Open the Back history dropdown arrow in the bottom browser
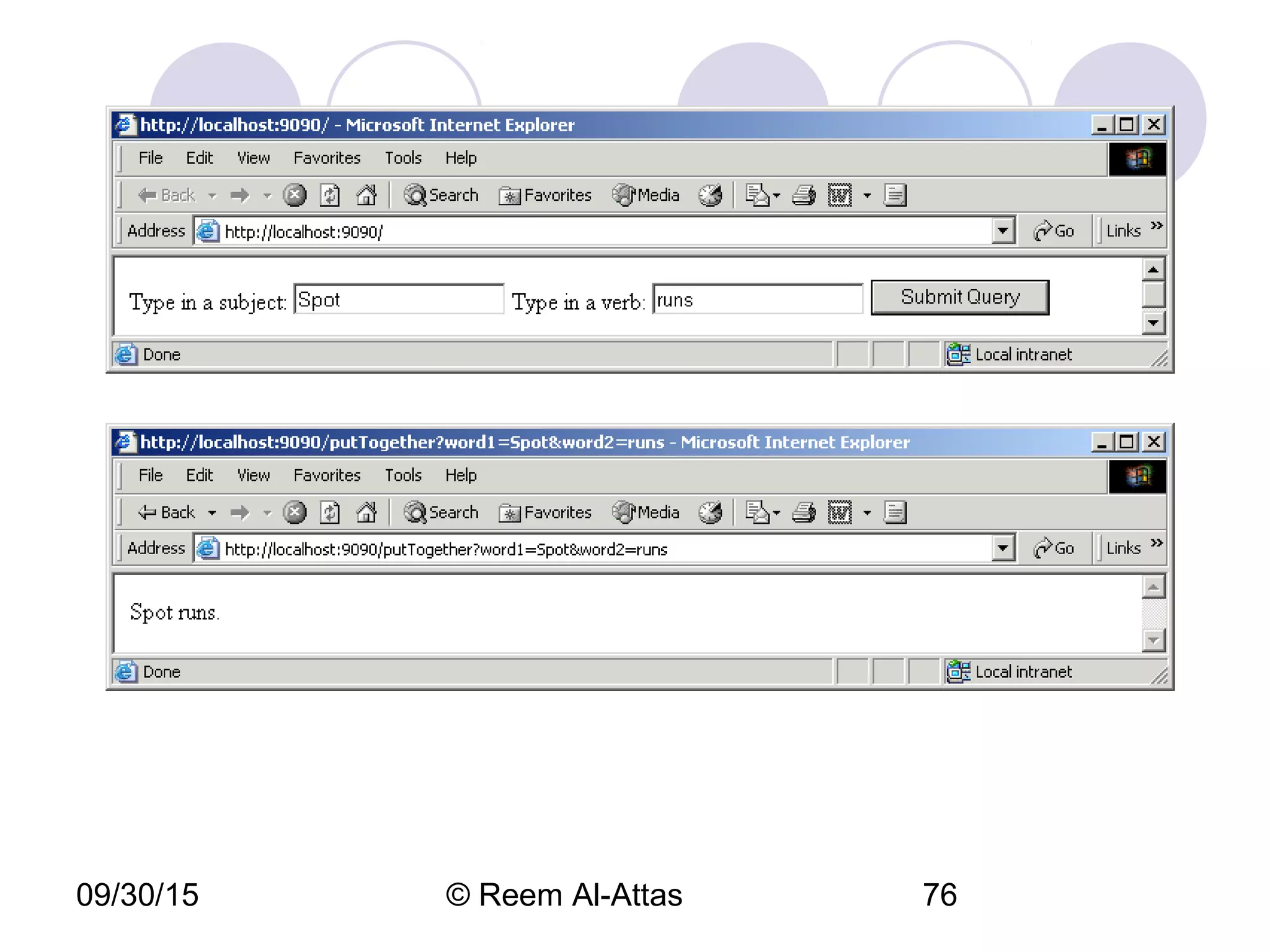 212,513
